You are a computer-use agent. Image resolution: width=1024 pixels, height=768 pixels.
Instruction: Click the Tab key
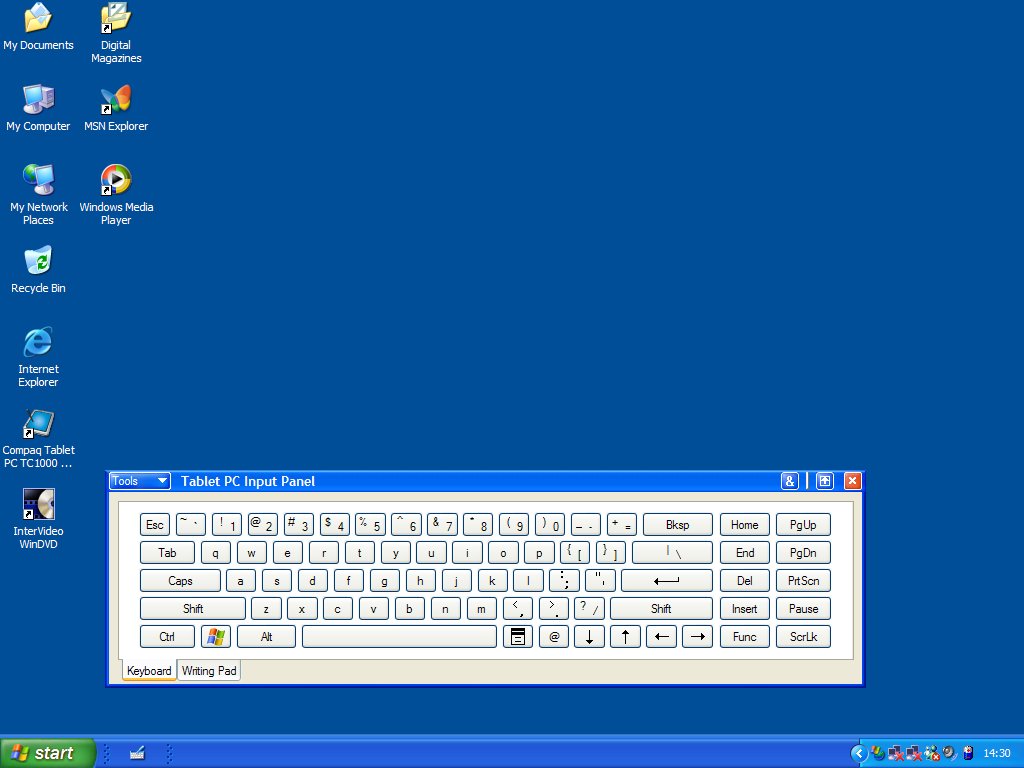point(167,552)
